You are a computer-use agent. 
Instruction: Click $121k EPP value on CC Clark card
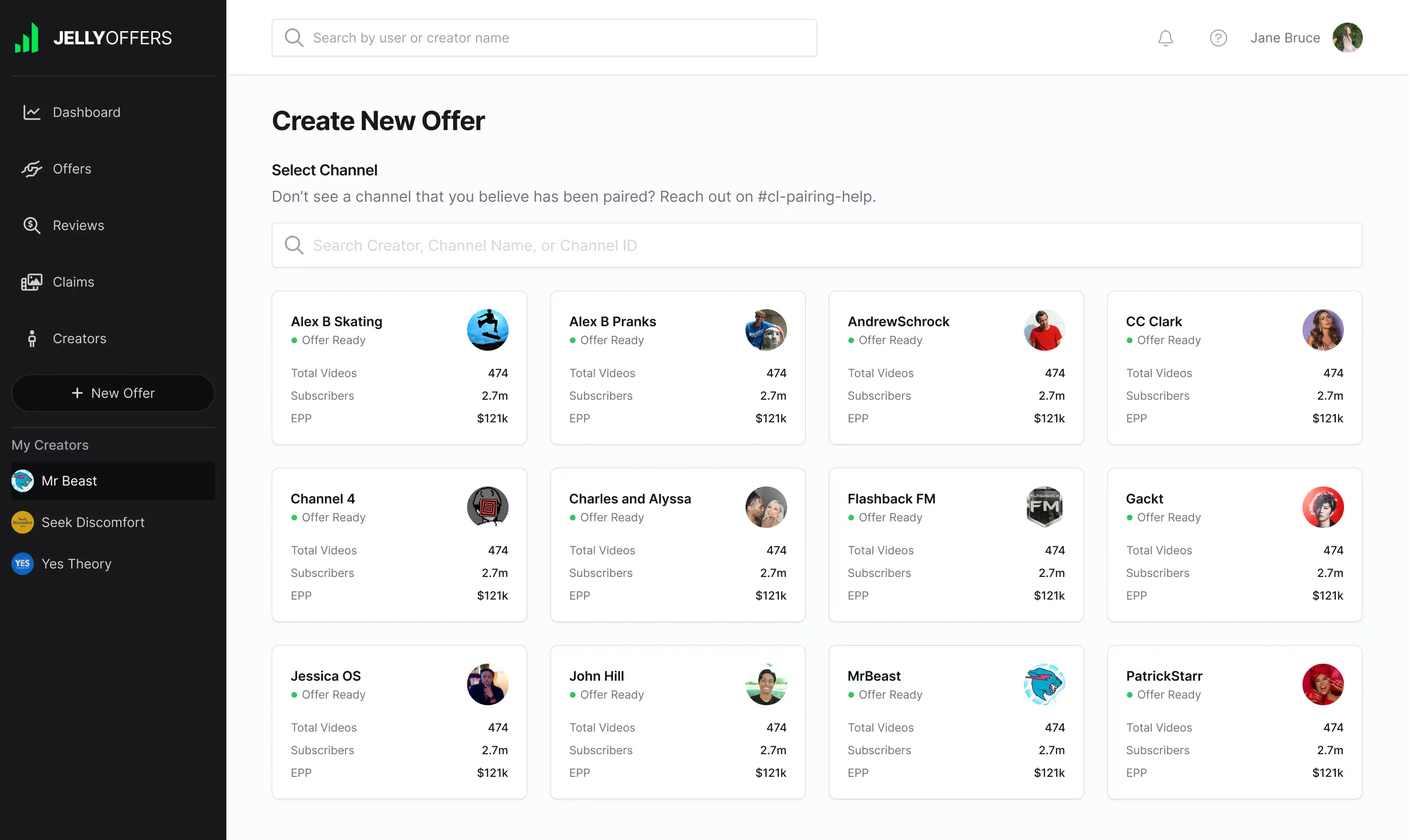pyautogui.click(x=1327, y=418)
